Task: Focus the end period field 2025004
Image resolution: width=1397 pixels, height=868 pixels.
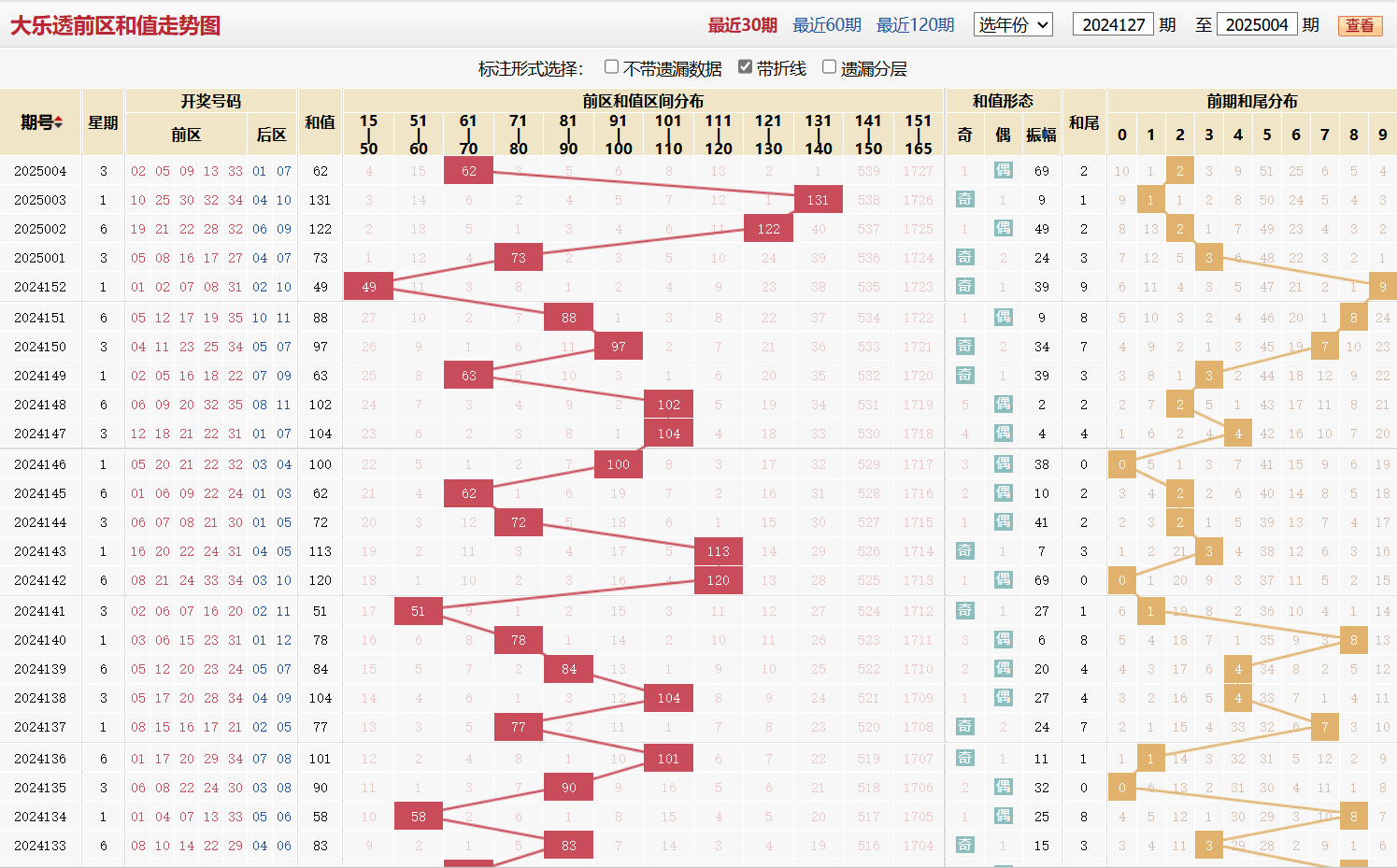Action: tap(1257, 25)
